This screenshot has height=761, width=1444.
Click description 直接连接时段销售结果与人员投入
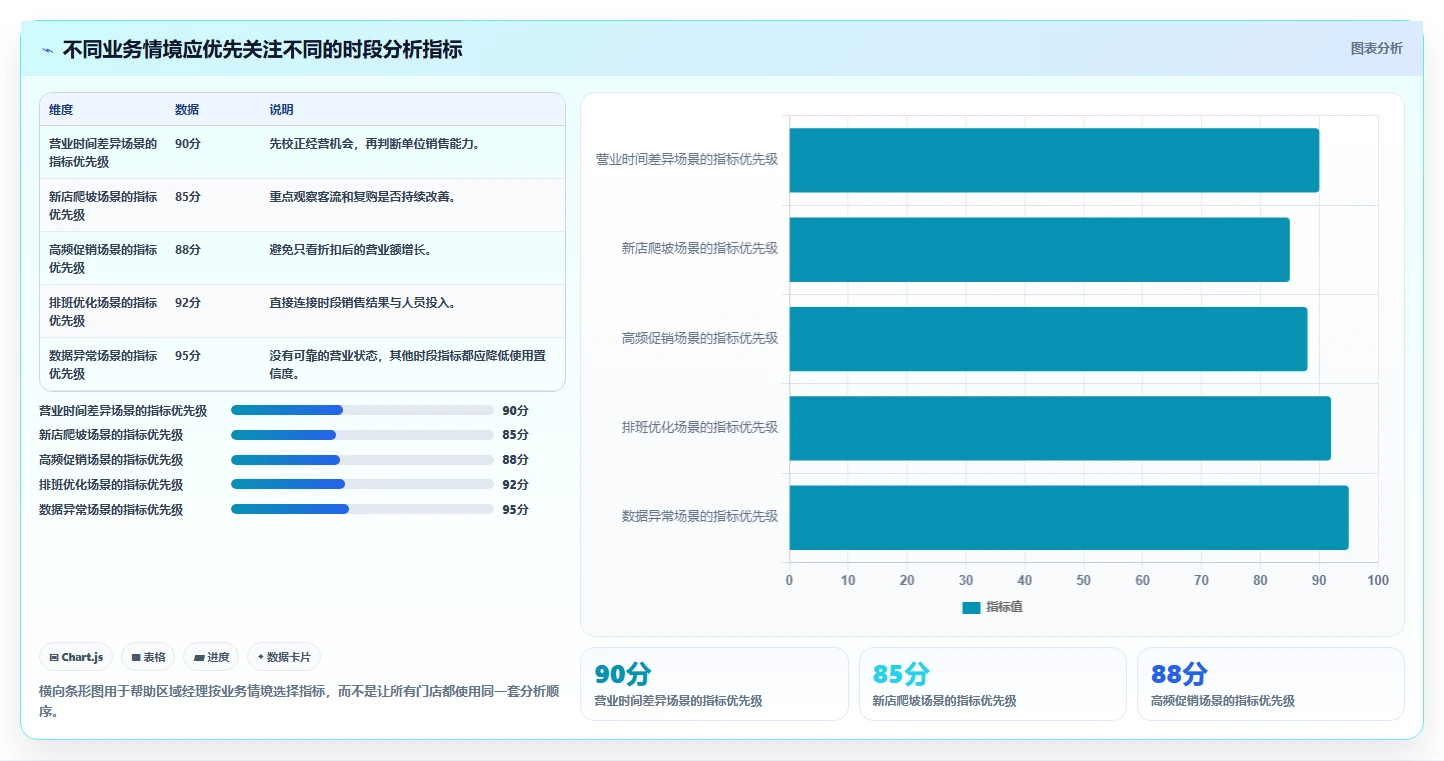point(364,302)
